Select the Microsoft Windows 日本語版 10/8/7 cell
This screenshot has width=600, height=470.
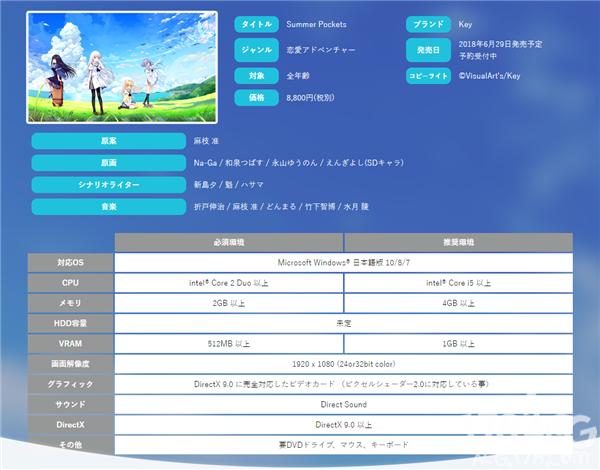pos(344,263)
